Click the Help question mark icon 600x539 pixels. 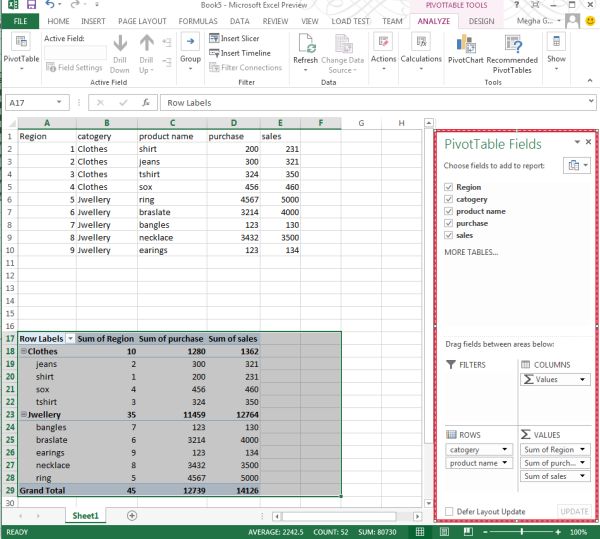[x=517, y=5]
